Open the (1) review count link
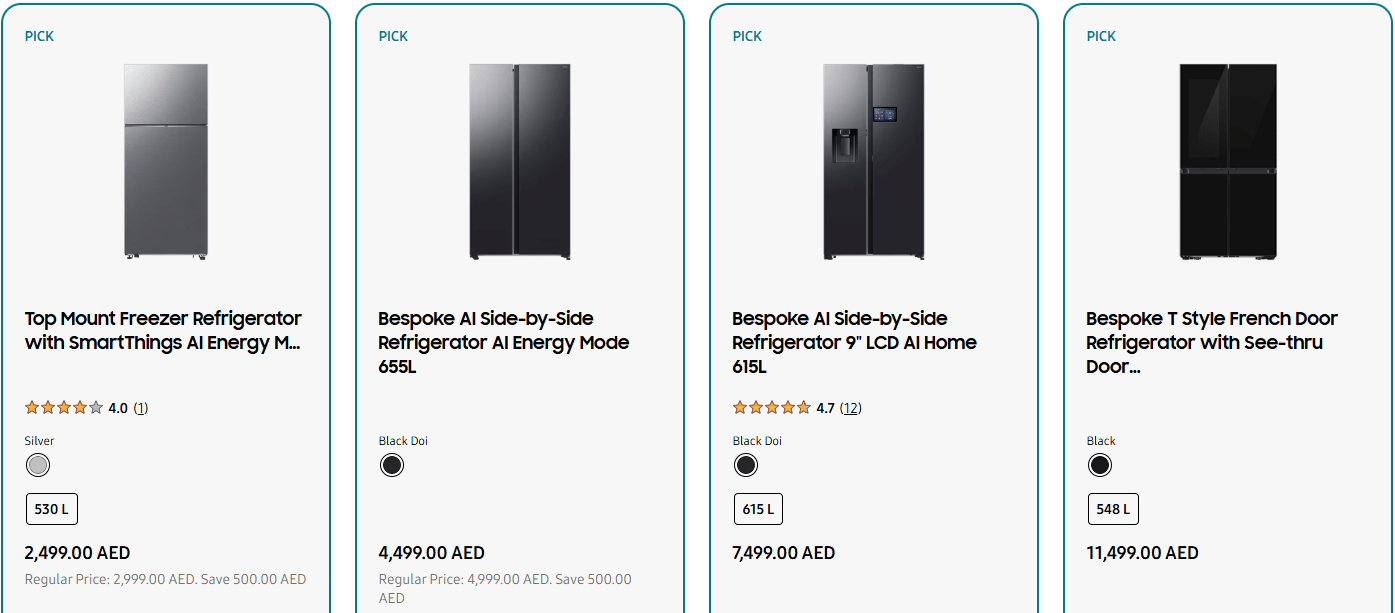 click(140, 408)
